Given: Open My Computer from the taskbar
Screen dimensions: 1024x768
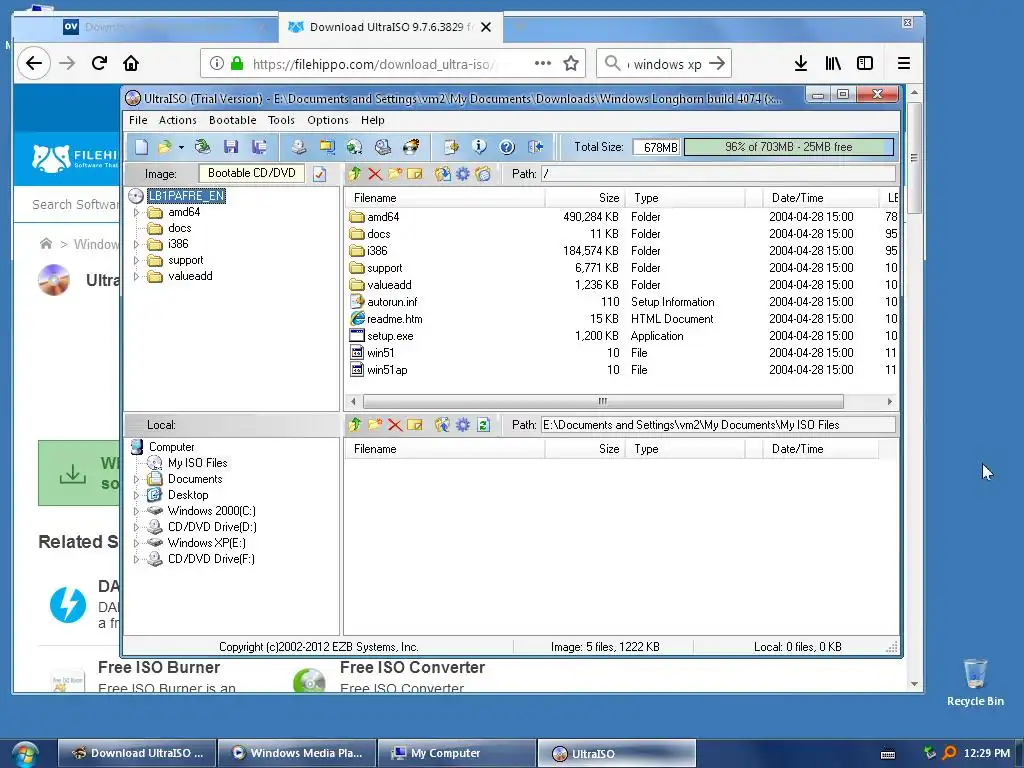Looking at the screenshot, I should 456,753.
